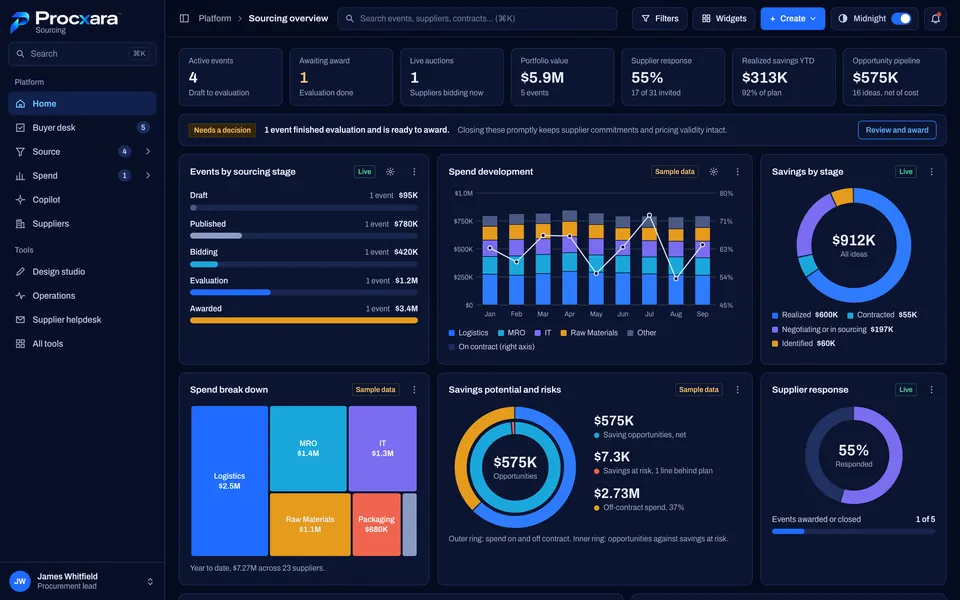Toggle the Midnight theme switch
The height and width of the screenshot is (600, 960).
pos(901,18)
